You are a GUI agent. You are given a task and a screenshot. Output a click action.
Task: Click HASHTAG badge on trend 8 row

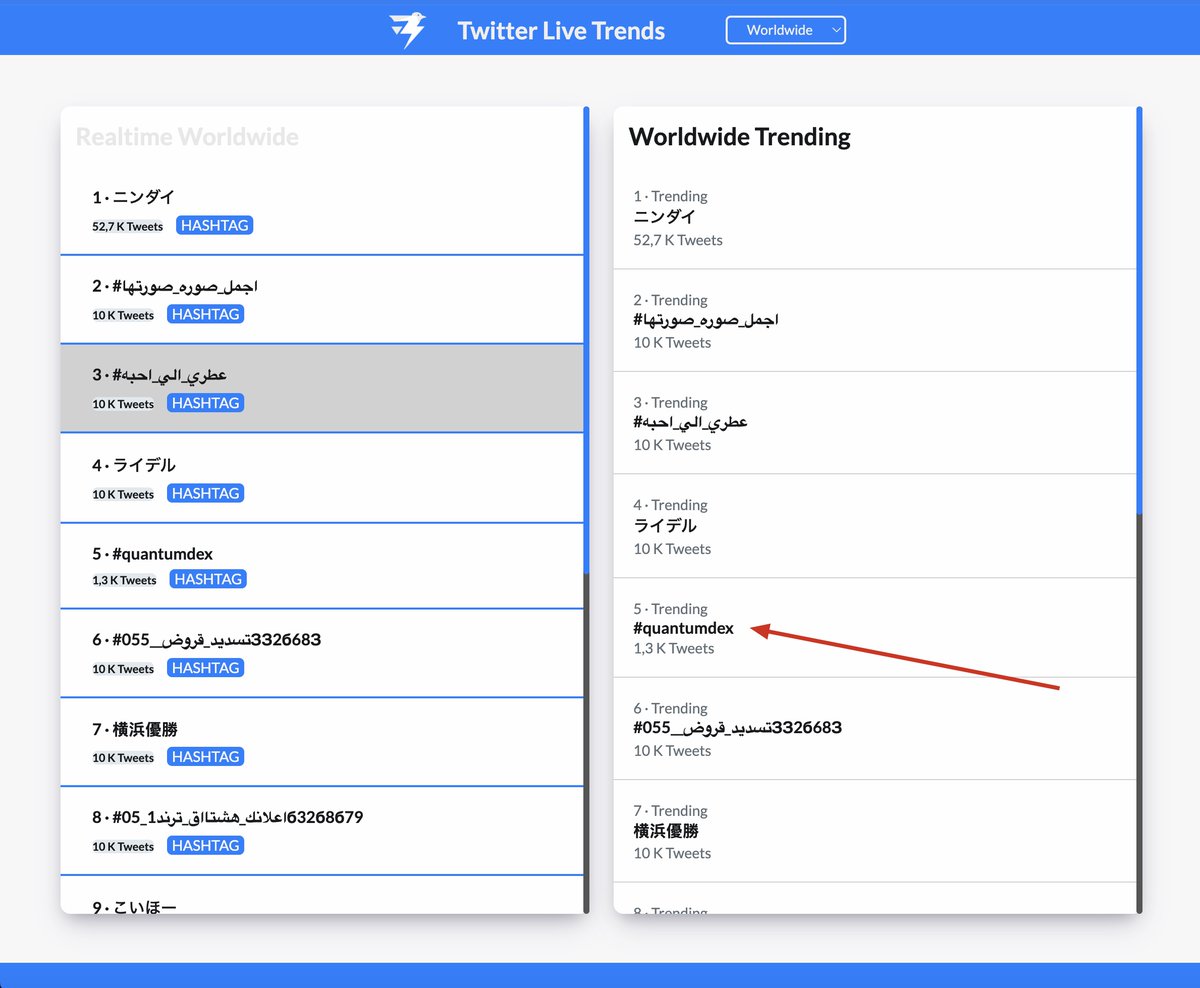click(206, 846)
